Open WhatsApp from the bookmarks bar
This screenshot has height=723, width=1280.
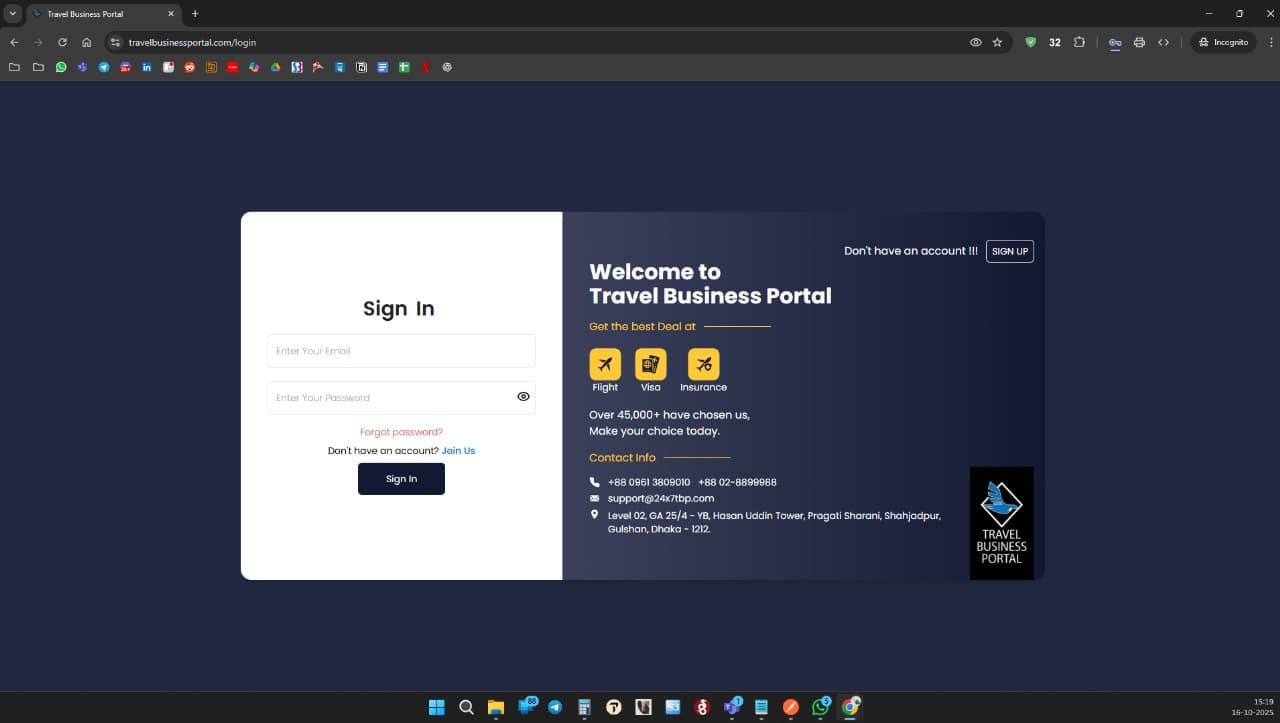(61, 67)
